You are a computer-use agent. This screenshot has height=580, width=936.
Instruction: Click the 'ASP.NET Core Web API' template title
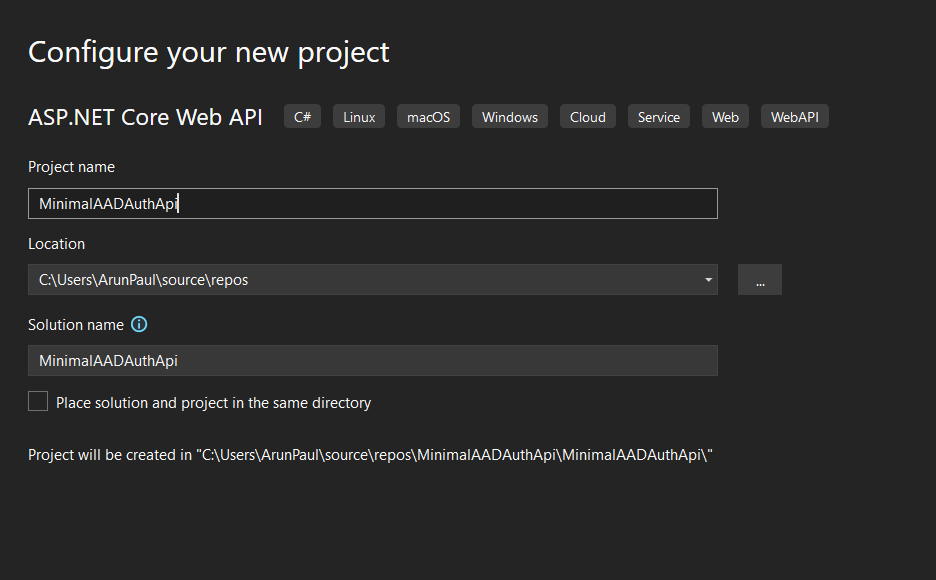145,117
